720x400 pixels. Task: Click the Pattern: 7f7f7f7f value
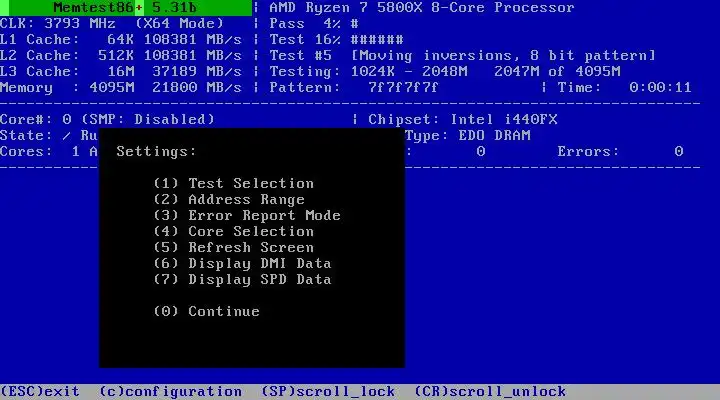click(x=354, y=88)
